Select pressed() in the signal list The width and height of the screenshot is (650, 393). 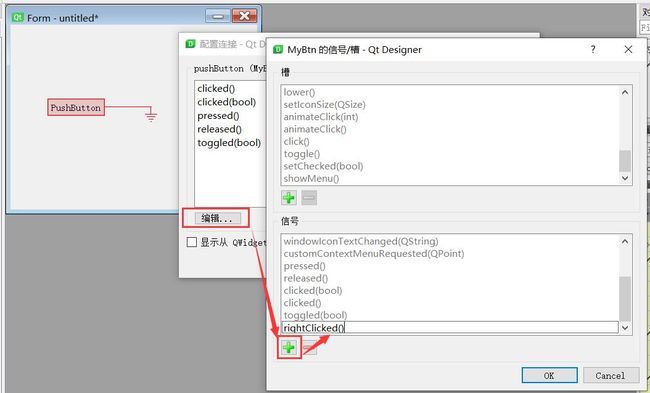coord(304,266)
